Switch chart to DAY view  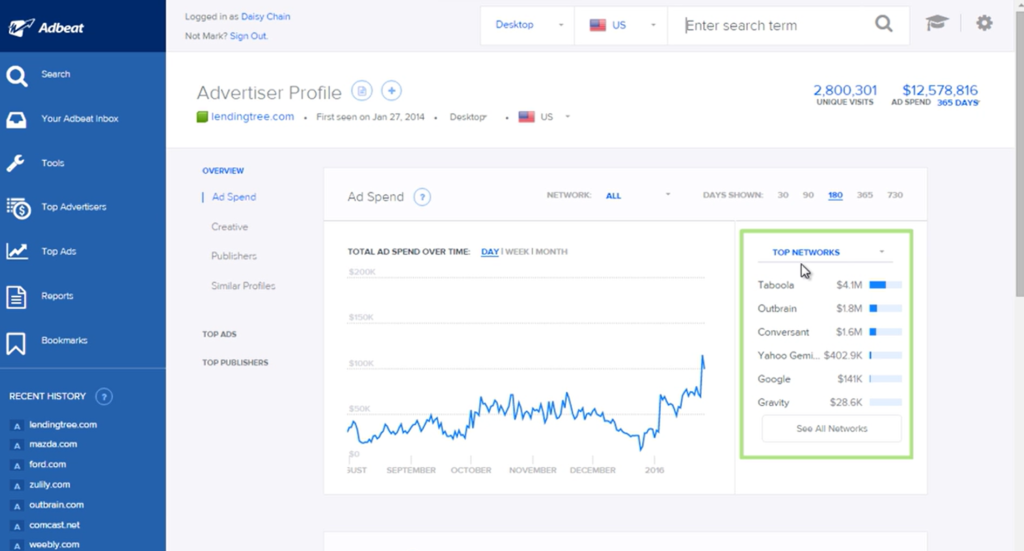(x=490, y=251)
